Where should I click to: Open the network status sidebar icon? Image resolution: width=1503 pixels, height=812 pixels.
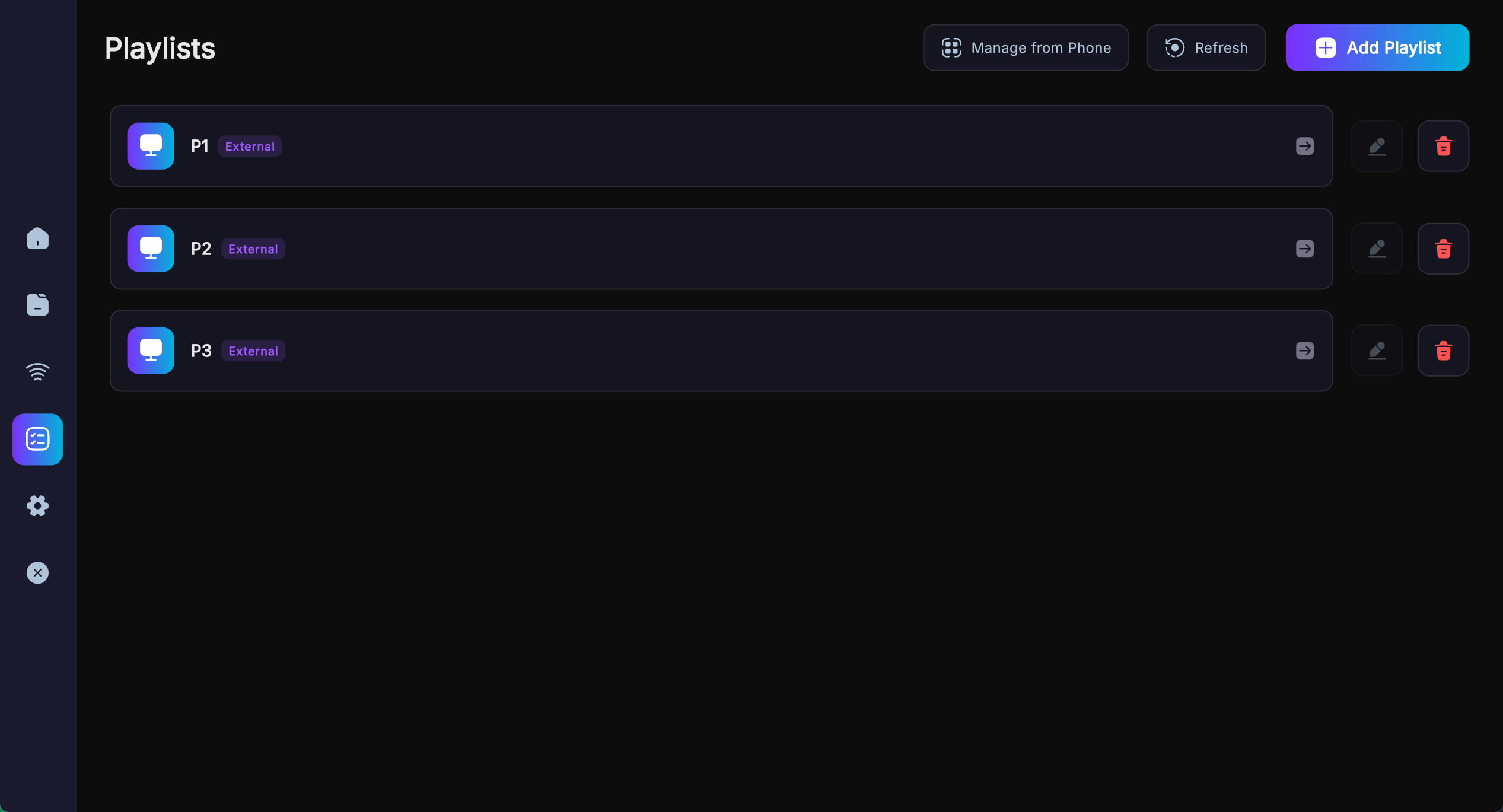tap(37, 372)
